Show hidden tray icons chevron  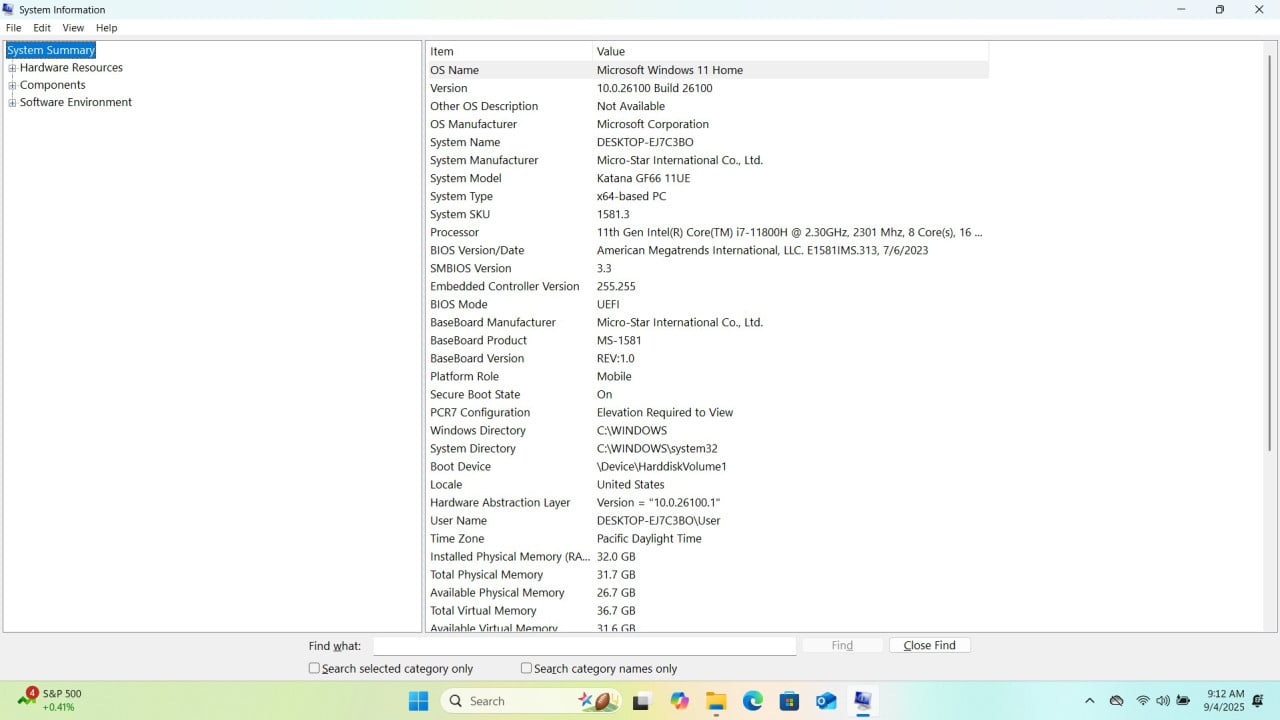click(1090, 701)
